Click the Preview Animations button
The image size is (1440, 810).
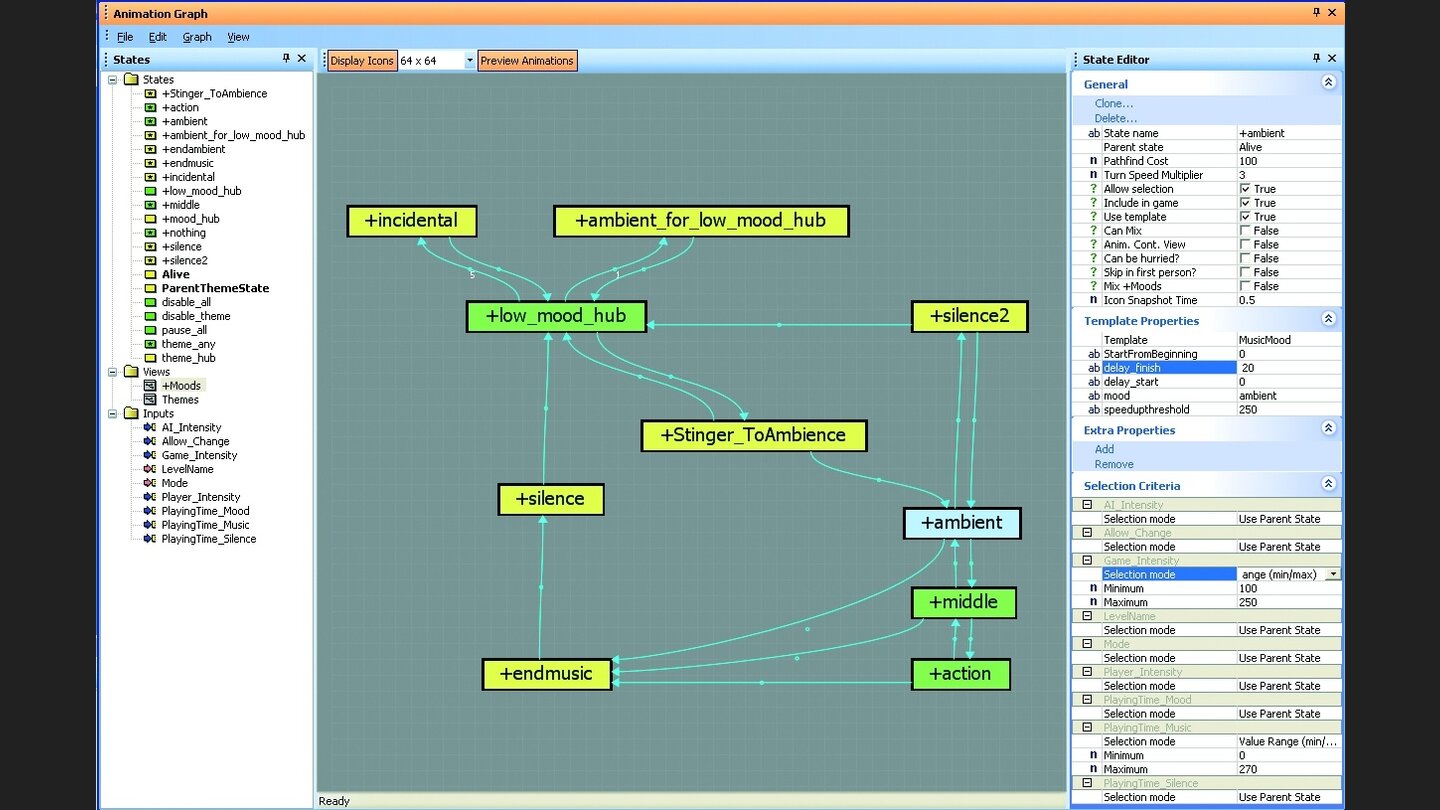(x=527, y=61)
